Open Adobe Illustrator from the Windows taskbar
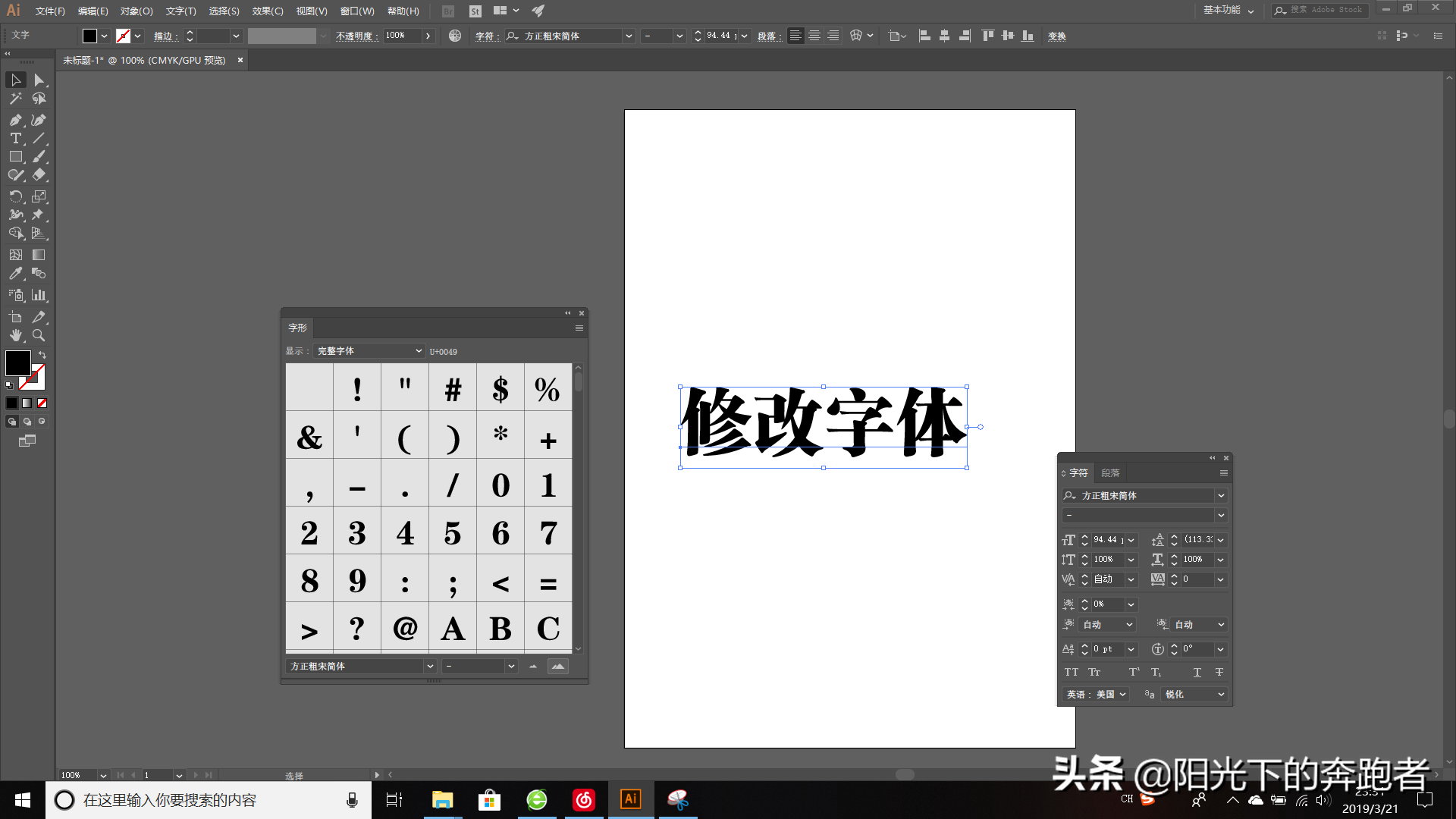 point(630,799)
